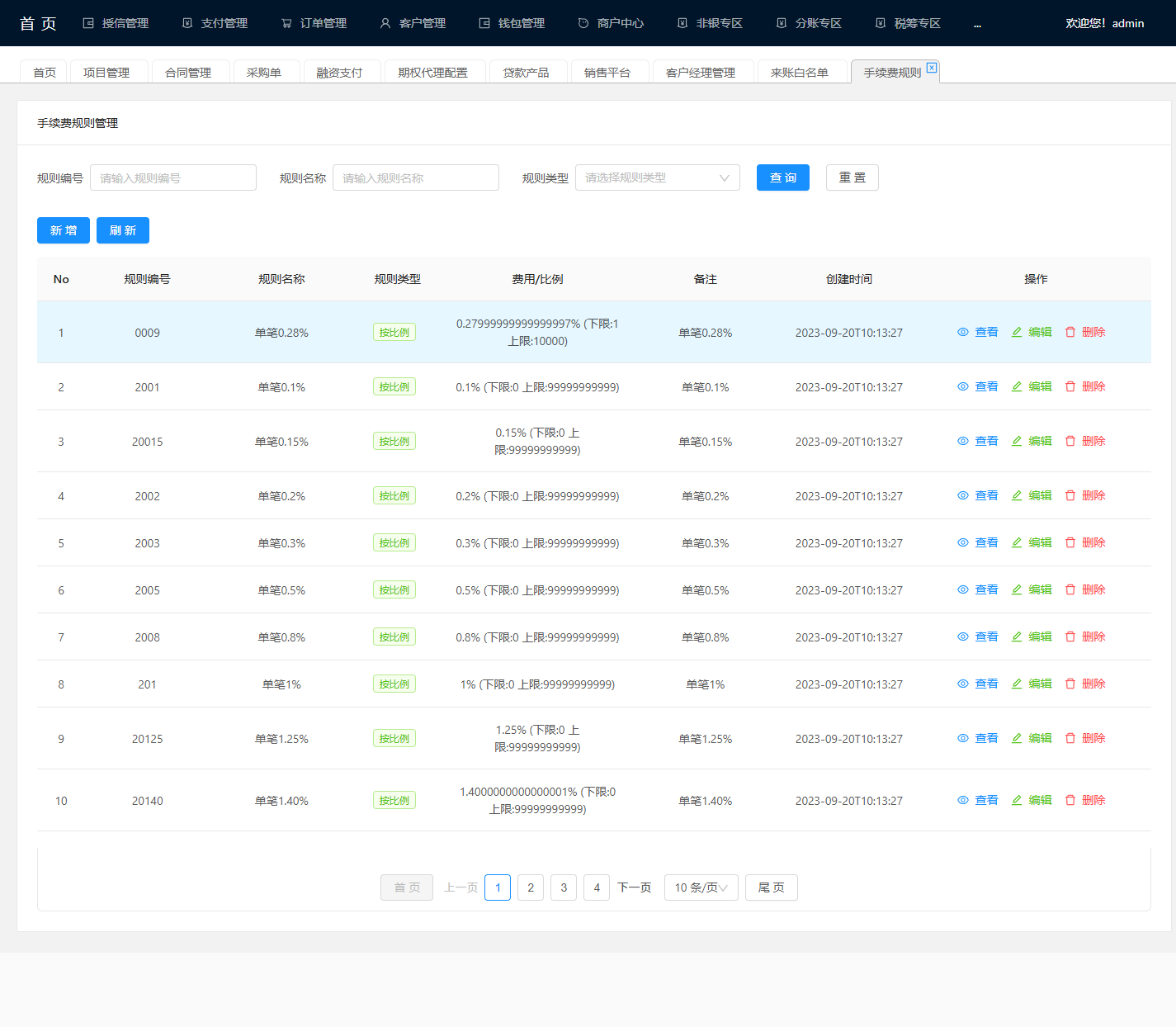Click the 新增 button
This screenshot has height=1027, width=1176.
point(64,230)
